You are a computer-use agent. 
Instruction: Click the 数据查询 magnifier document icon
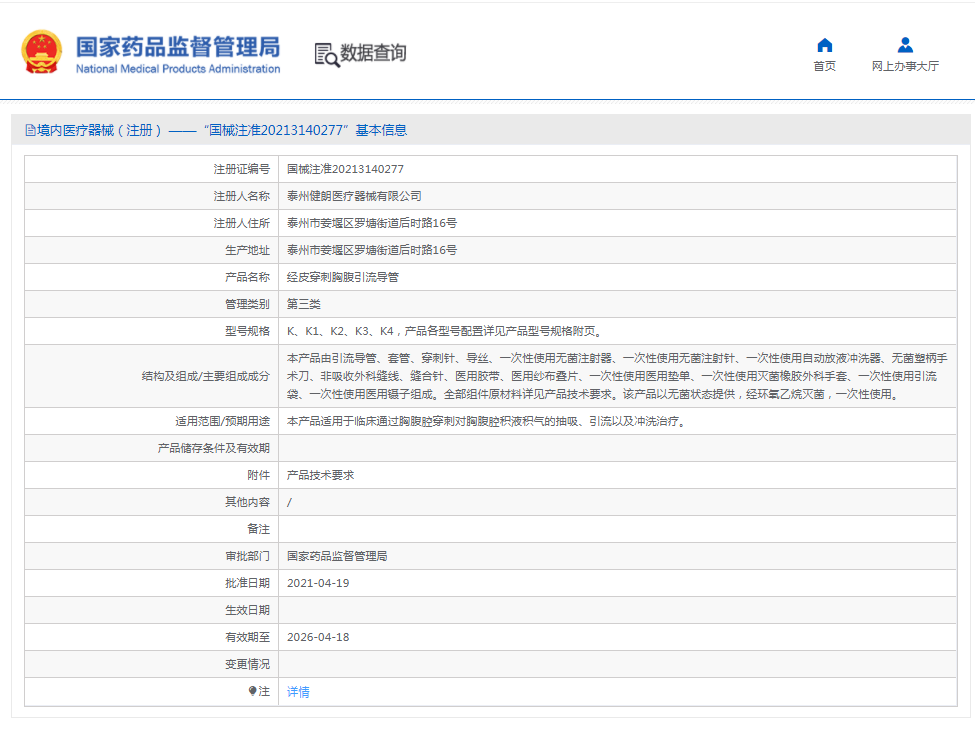[x=326, y=55]
